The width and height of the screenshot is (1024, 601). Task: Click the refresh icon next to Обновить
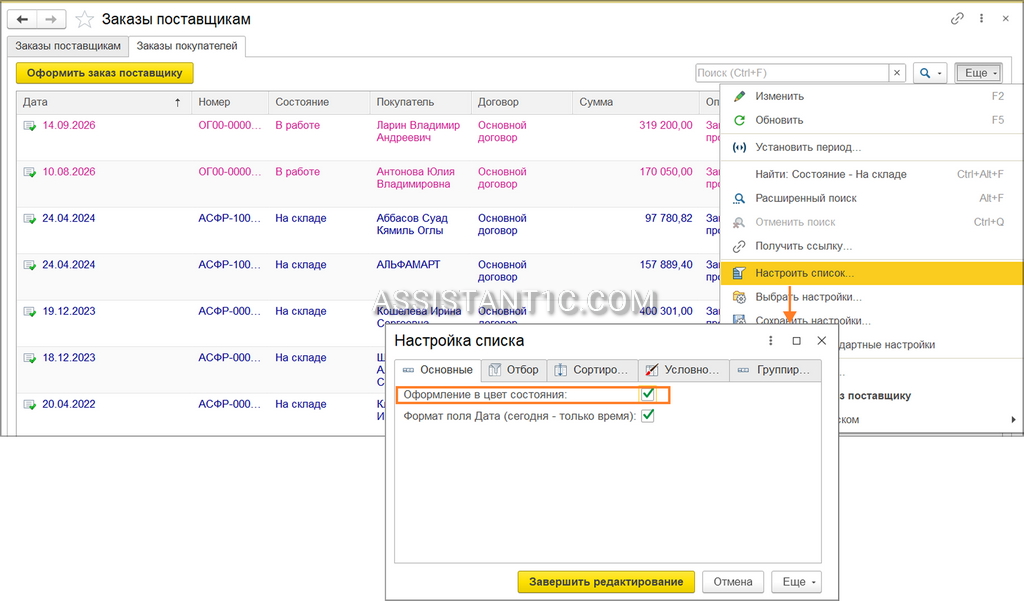[x=739, y=120]
